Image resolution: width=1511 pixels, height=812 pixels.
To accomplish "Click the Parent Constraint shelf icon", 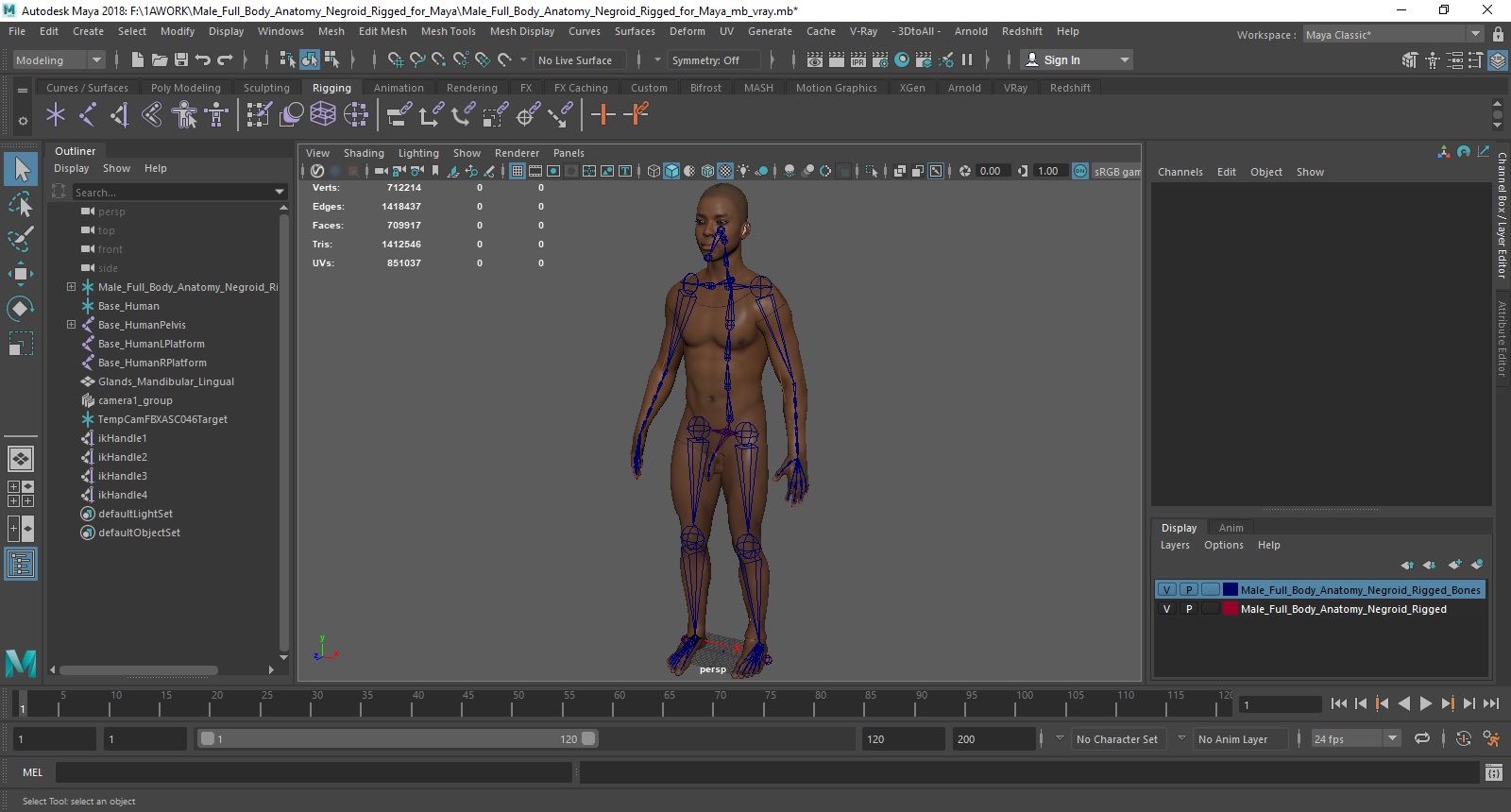I will pyautogui.click(x=399, y=115).
